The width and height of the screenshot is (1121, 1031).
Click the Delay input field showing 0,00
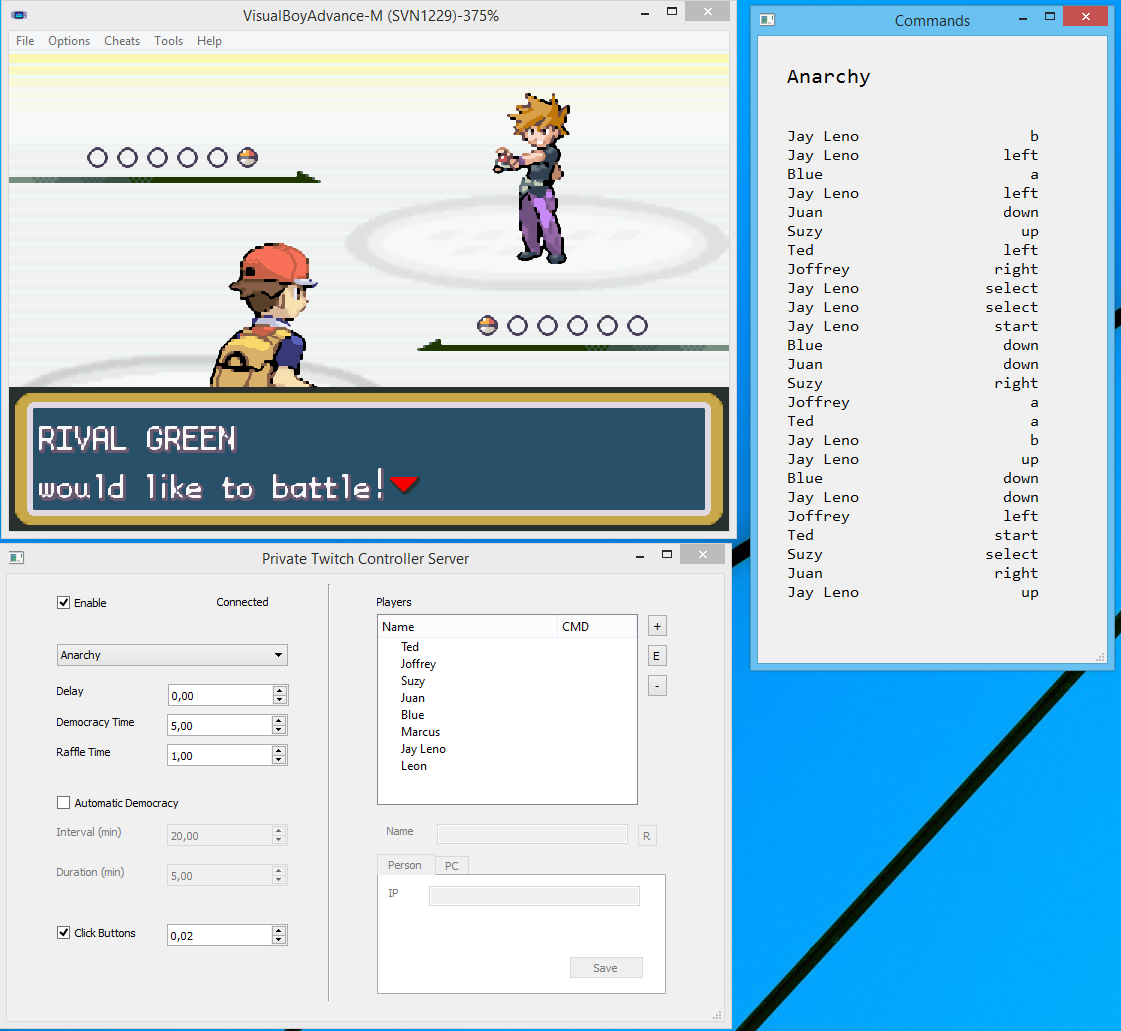tap(219, 696)
